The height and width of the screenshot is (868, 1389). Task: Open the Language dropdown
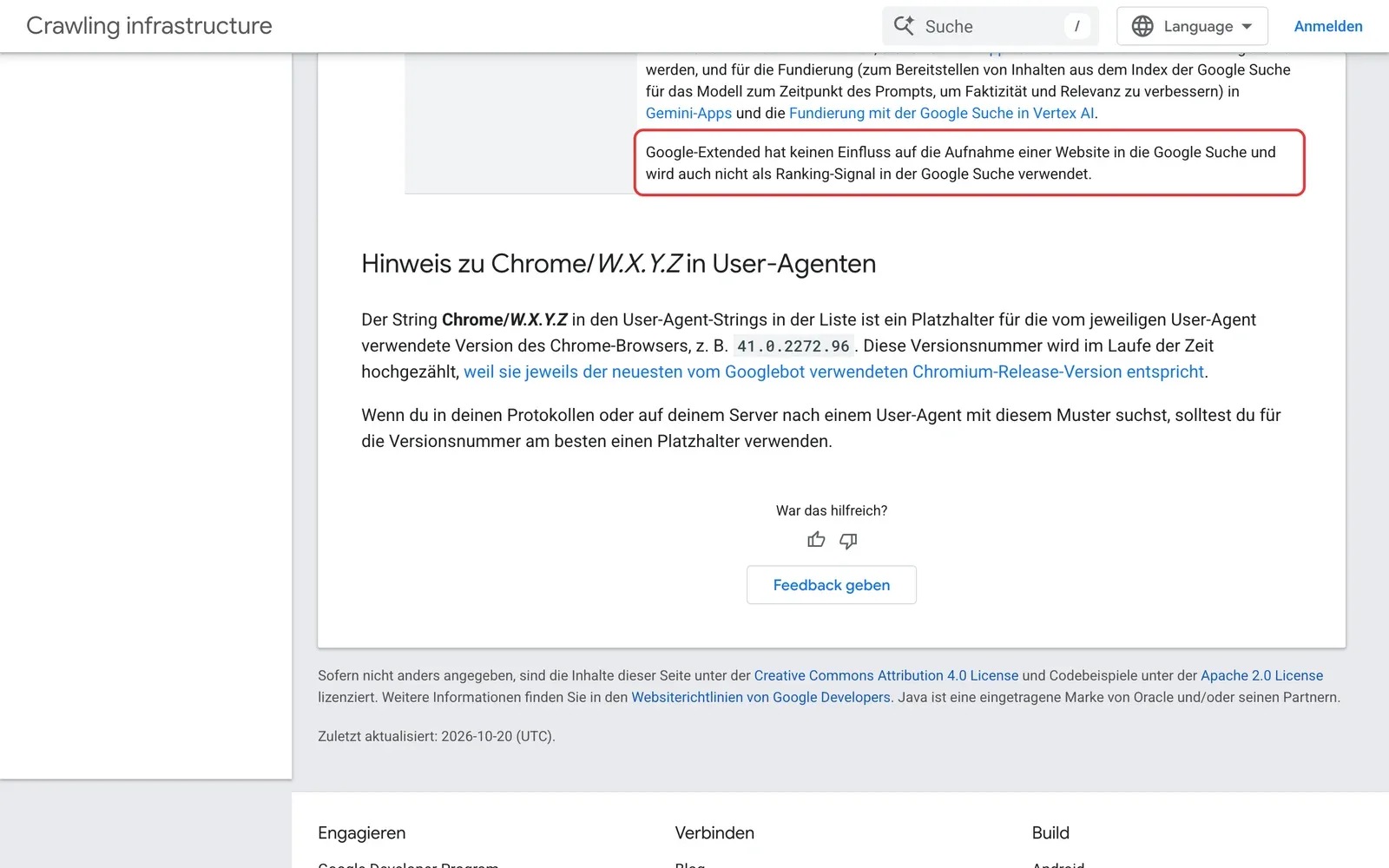[1192, 26]
